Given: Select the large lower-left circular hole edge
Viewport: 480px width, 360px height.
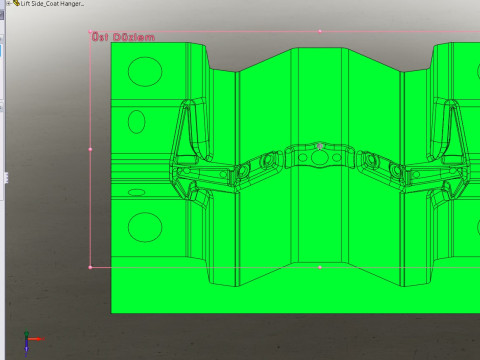Looking at the screenshot, I should point(145,227).
